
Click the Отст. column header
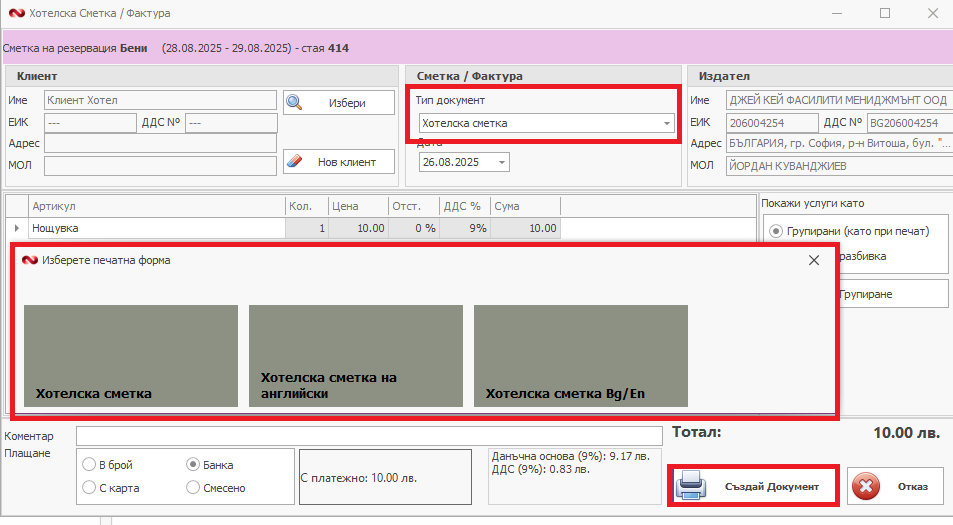[414, 206]
